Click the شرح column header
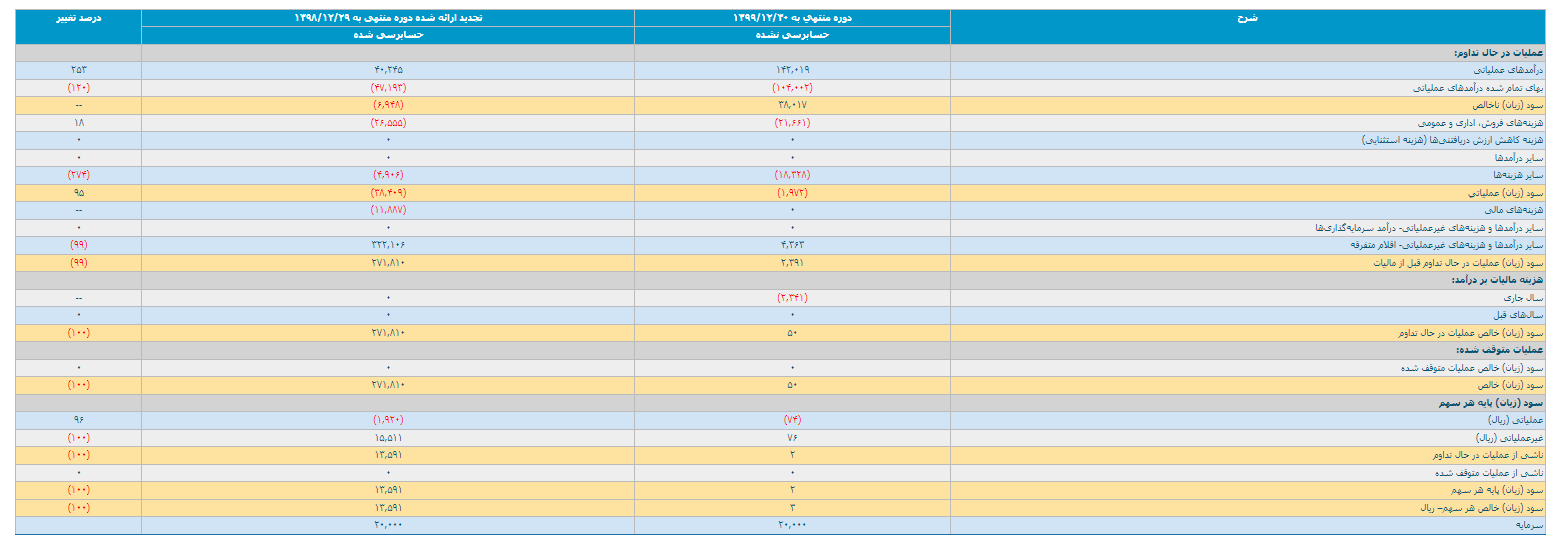 tap(1247, 18)
